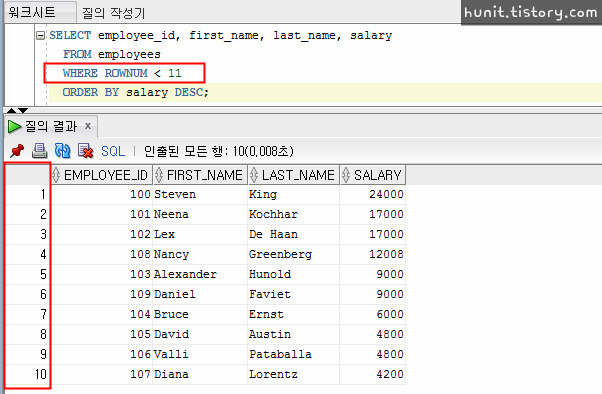Select the first name cell Alexander
Viewport: 602px width, 394px height.
[x=200, y=274]
